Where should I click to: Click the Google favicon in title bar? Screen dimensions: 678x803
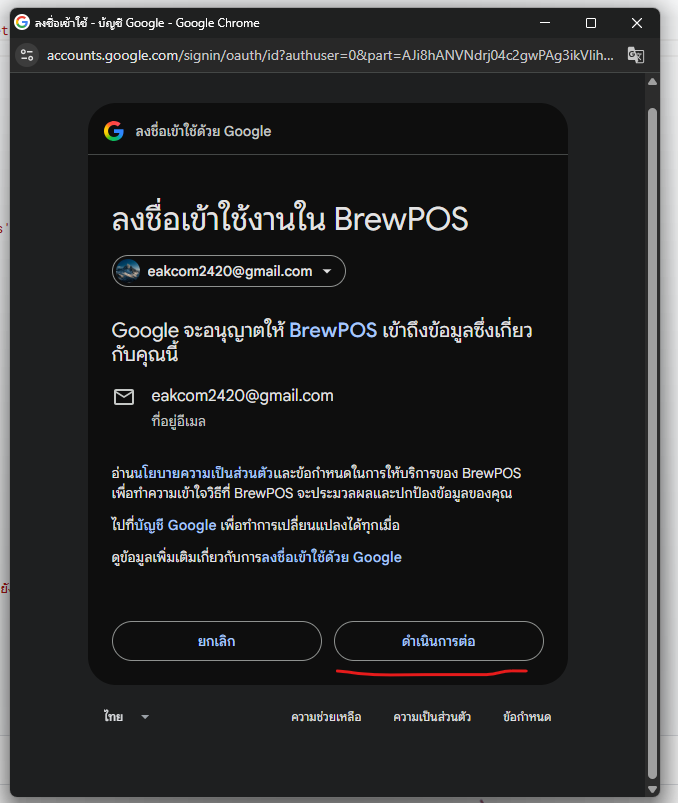click(x=22, y=23)
